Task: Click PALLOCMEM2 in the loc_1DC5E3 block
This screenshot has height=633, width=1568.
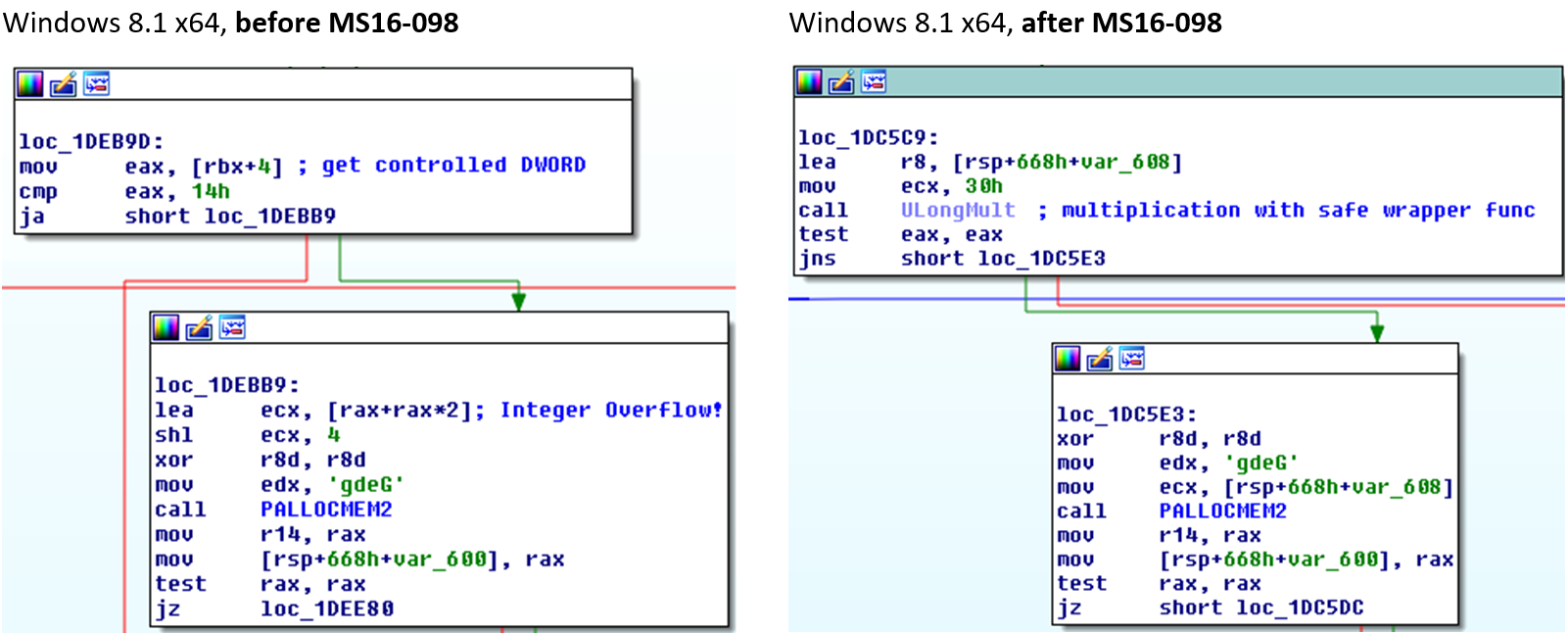Action: 1222,511
